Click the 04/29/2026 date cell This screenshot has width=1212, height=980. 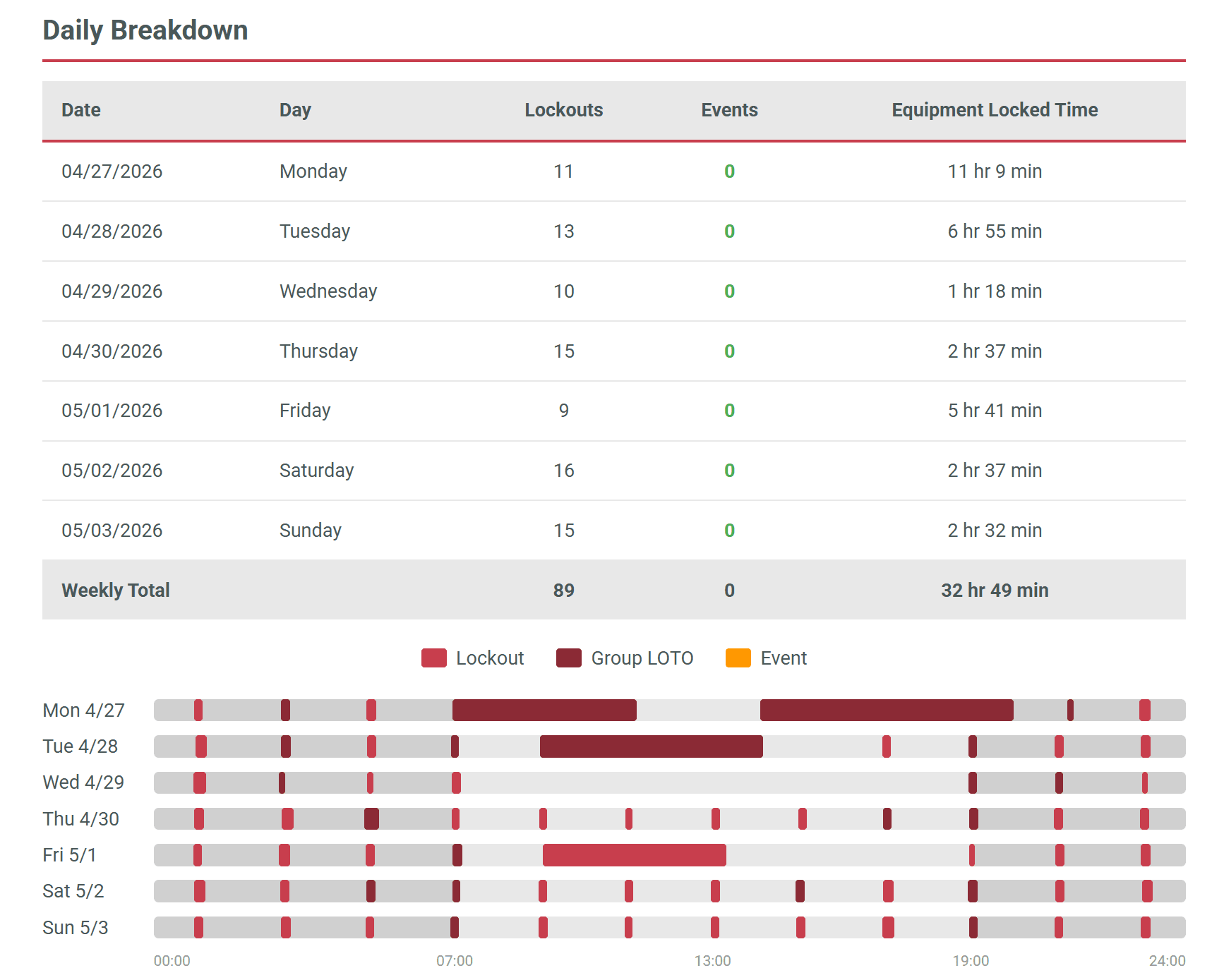[112, 291]
